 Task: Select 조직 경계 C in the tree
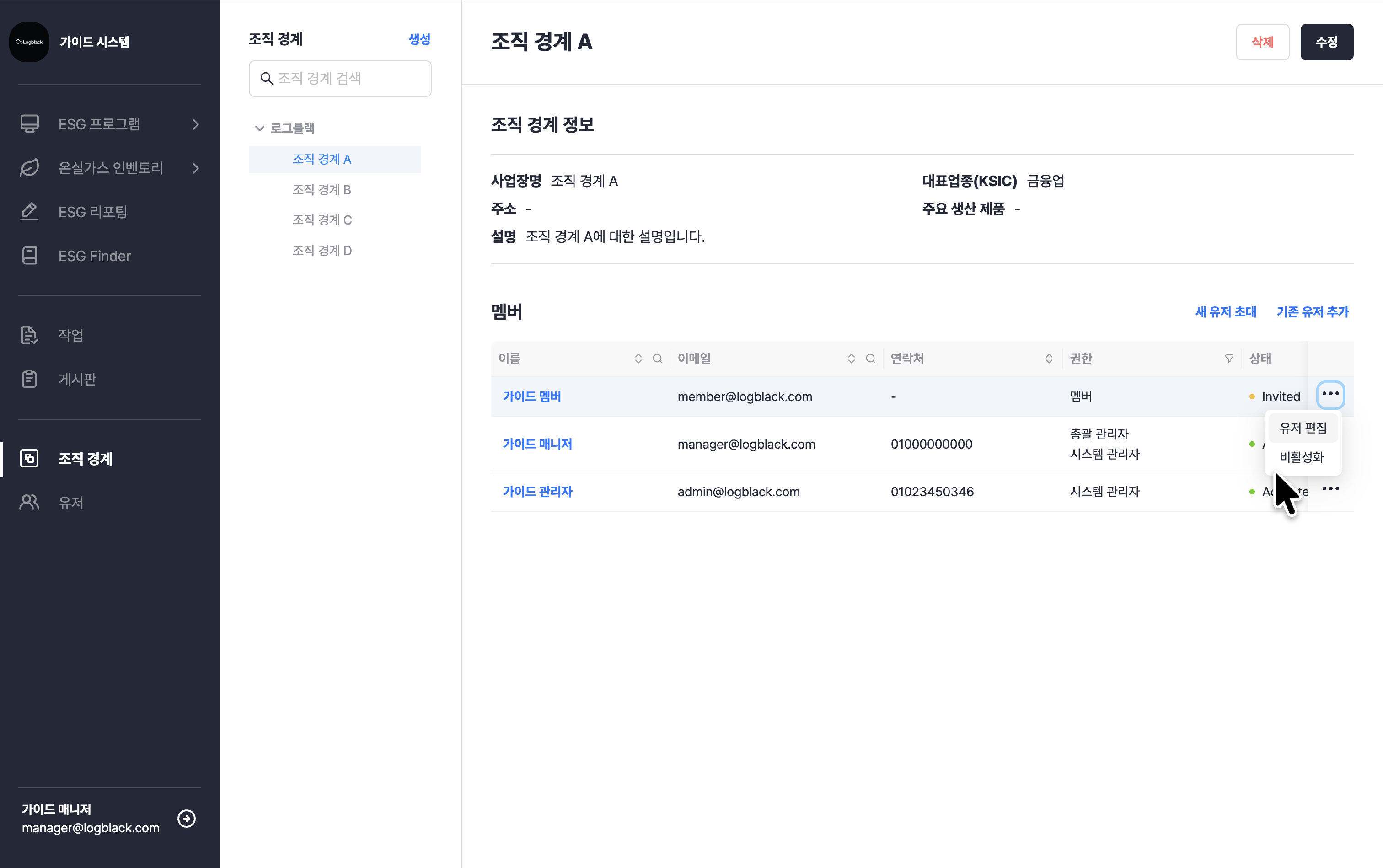click(322, 220)
